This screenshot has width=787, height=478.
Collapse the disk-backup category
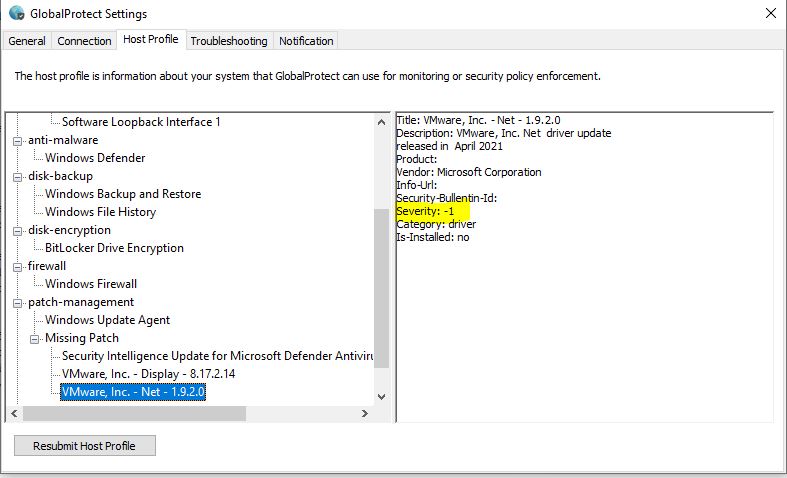tap(17, 176)
